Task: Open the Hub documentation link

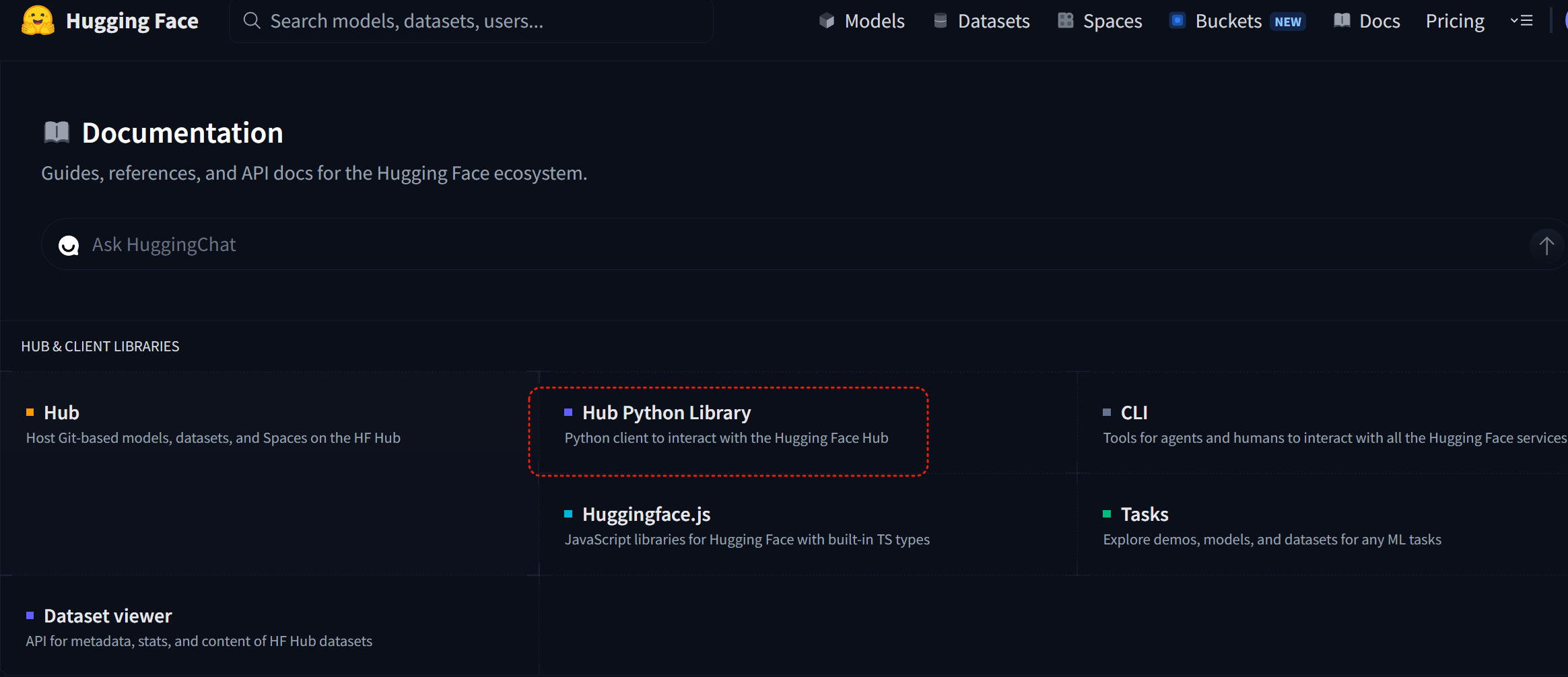Action: (61, 413)
